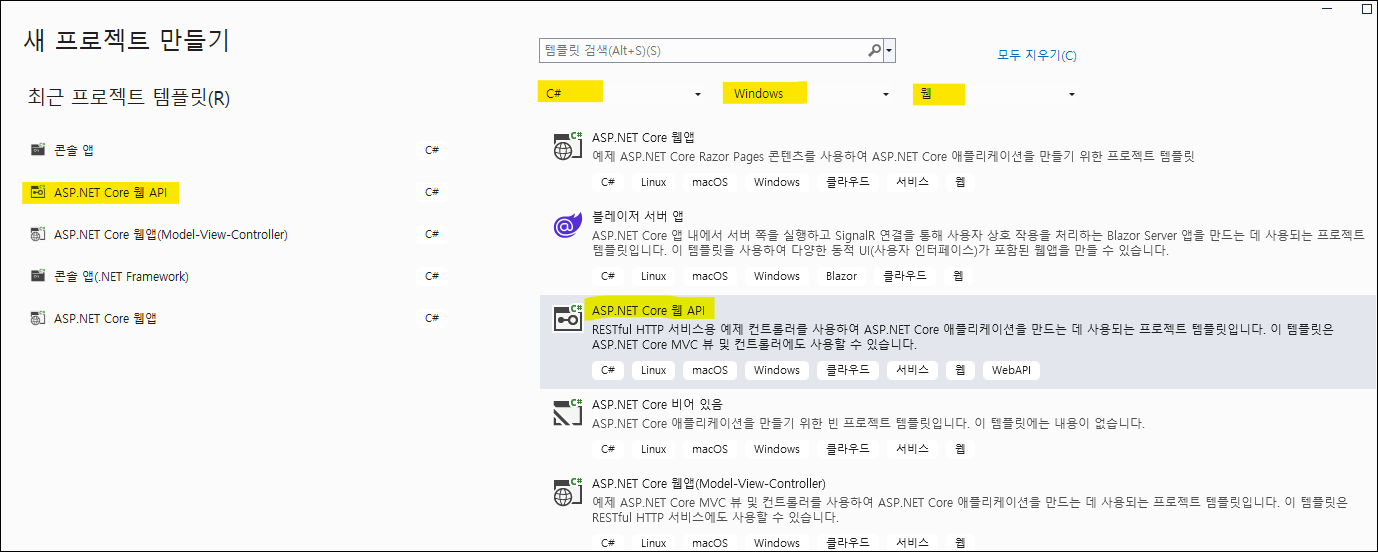The width and height of the screenshot is (1378, 552).
Task: Choose ASP.NET Core 웹앱 at bottom of recent templates
Action: 105,318
